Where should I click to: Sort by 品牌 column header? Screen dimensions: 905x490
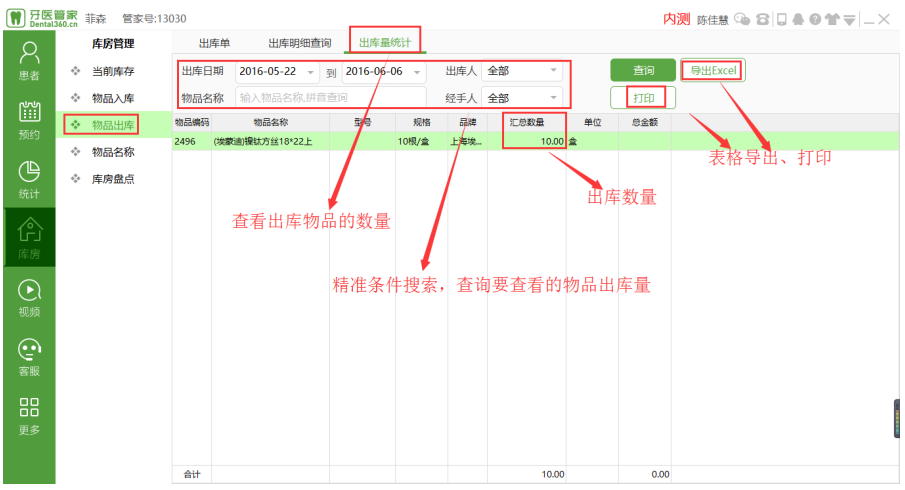[x=468, y=122]
